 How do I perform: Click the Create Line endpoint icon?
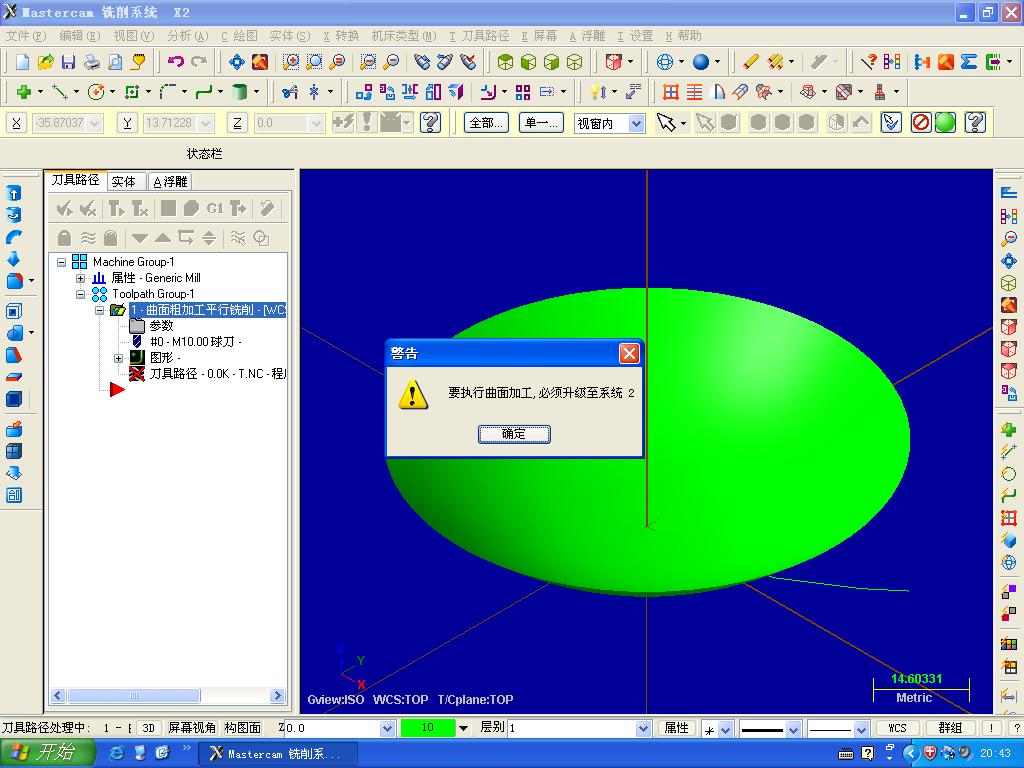[x=60, y=92]
